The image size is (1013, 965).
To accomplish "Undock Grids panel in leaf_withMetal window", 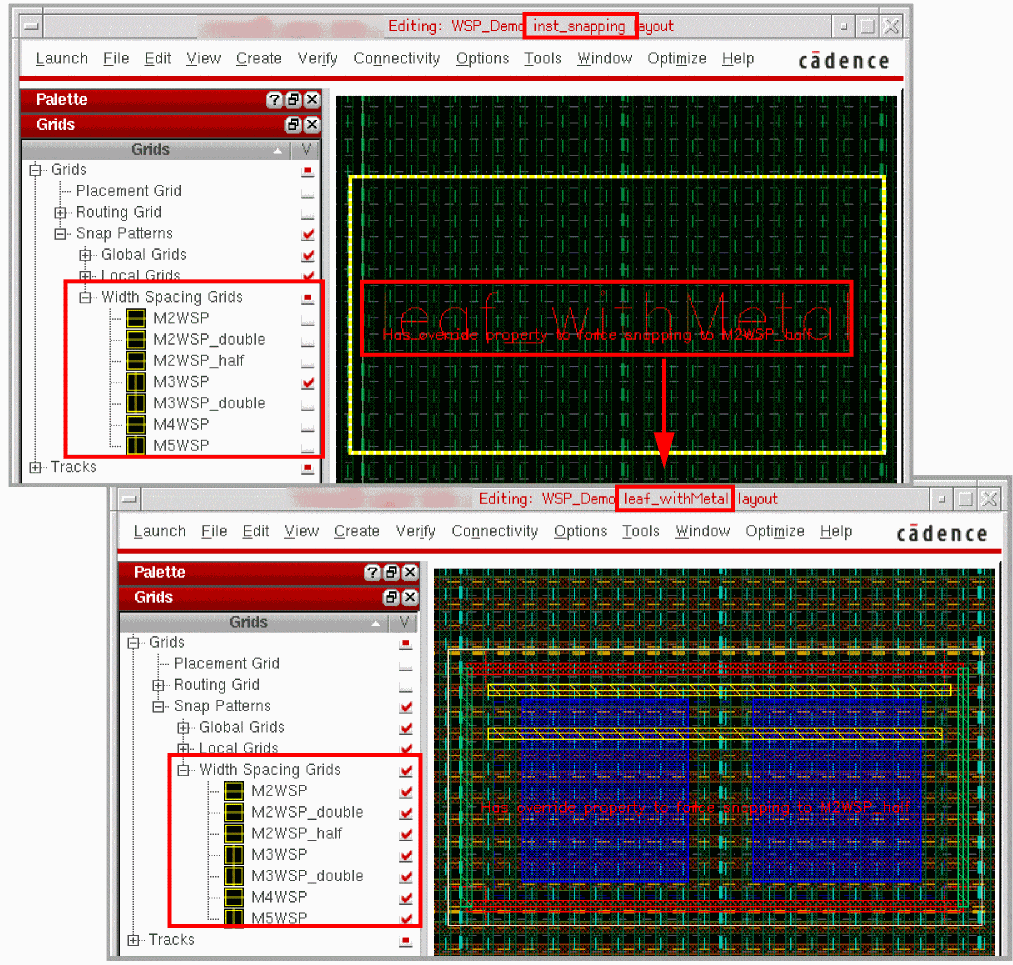I will point(392,597).
